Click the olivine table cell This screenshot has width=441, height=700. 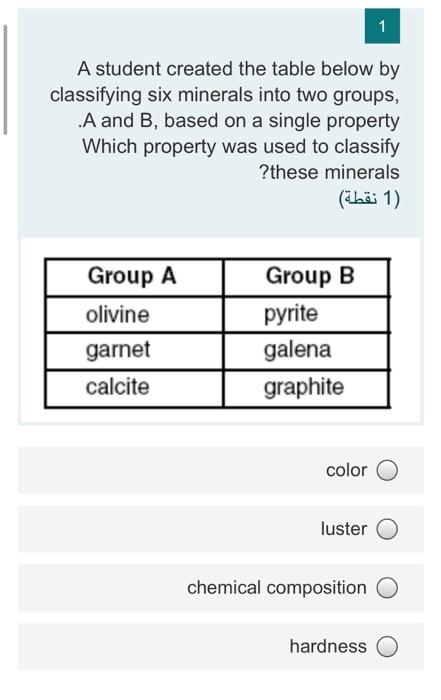click(133, 315)
